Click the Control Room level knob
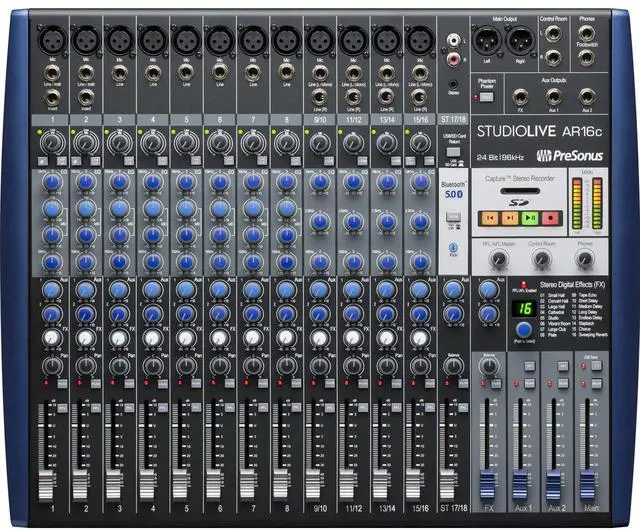 click(542, 260)
